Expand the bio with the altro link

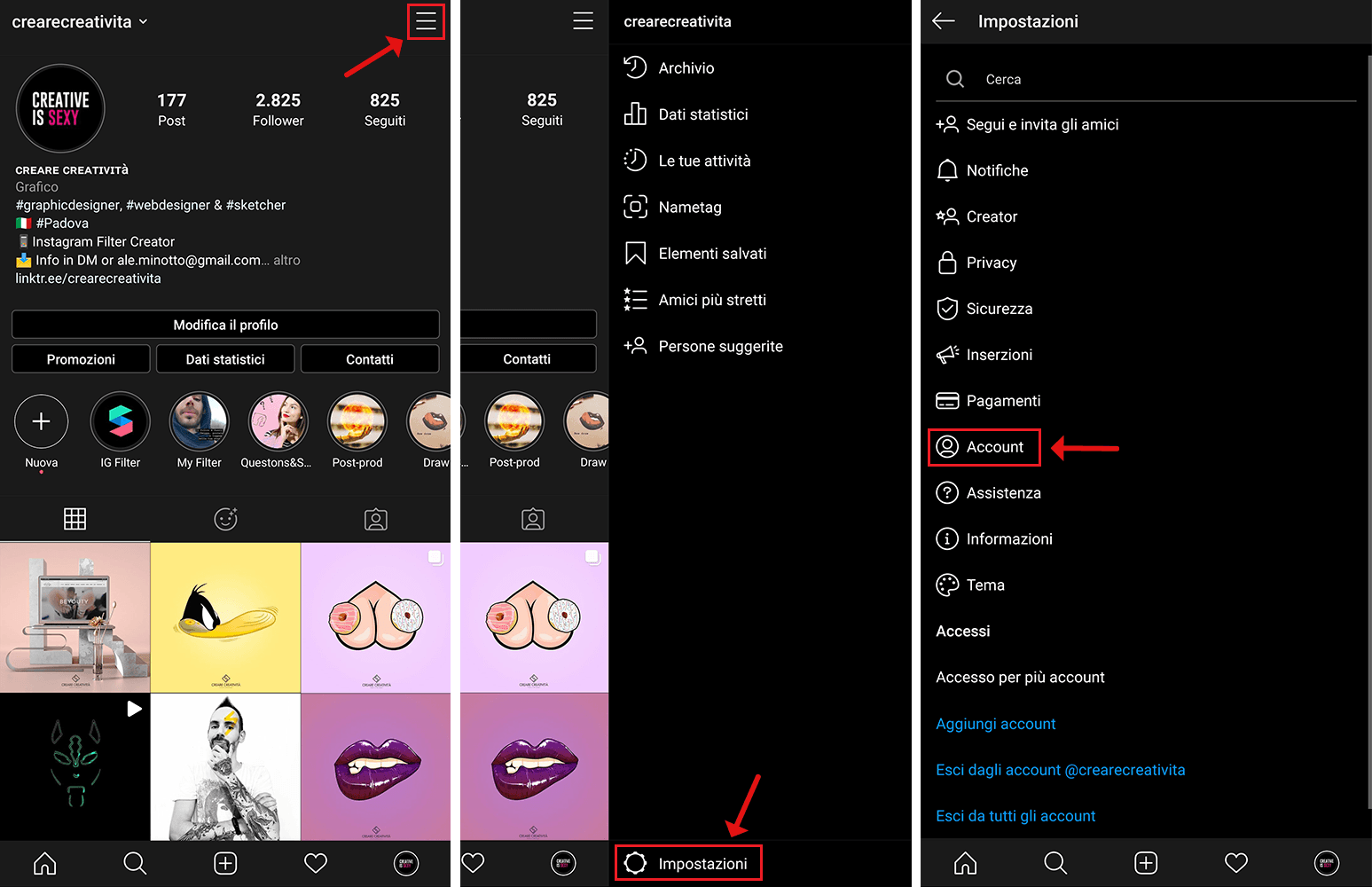[287, 260]
